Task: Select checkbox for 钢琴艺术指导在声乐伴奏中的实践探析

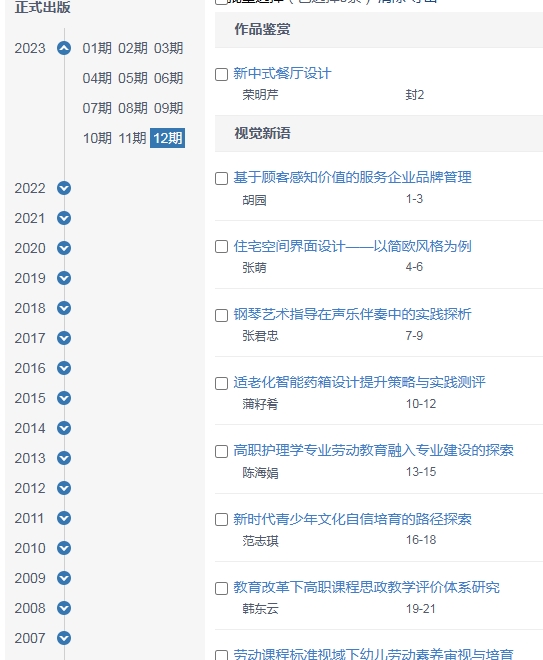Action: tap(221, 315)
